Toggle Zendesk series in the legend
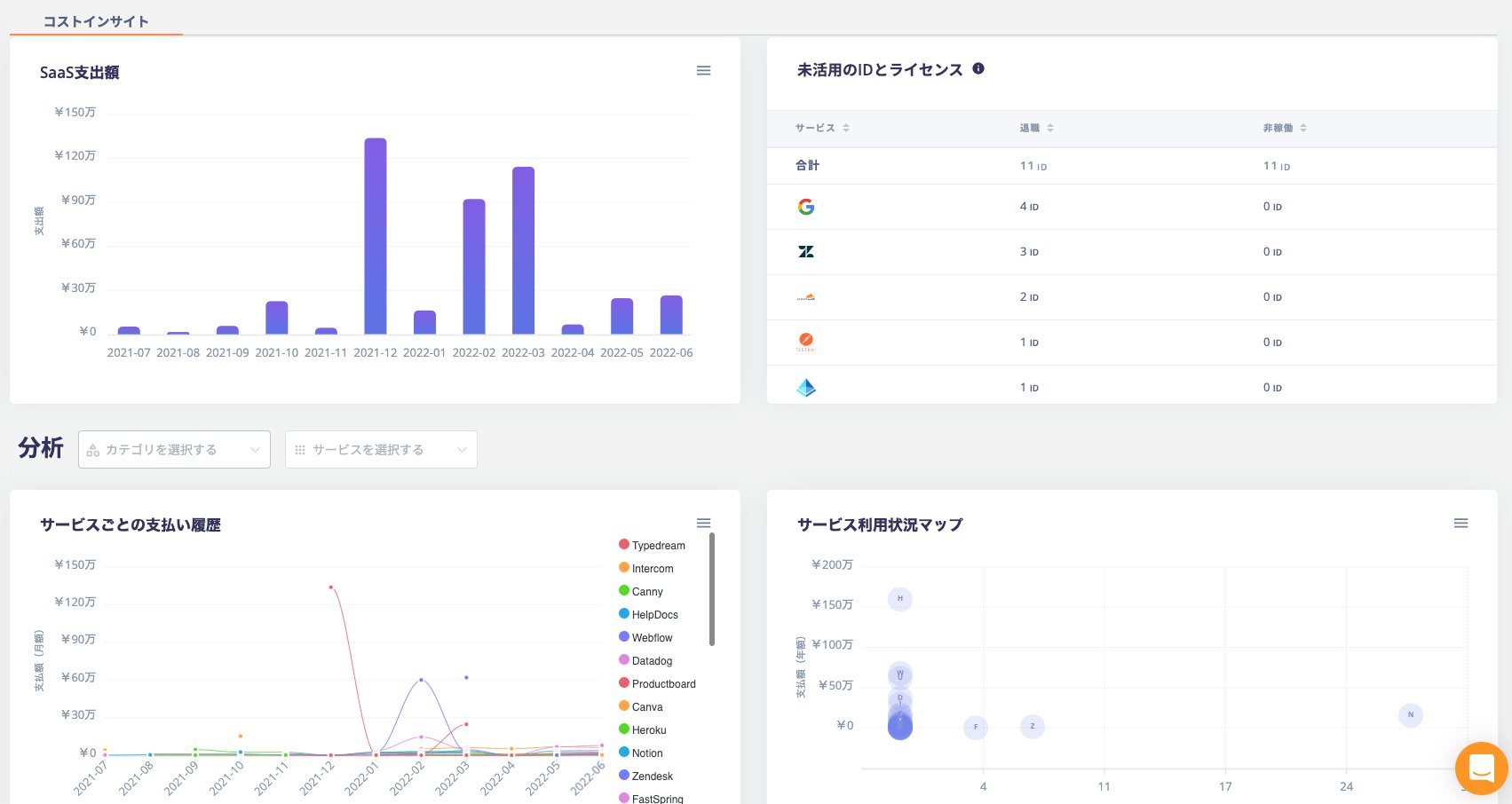Viewport: 1512px width, 804px height. 646,776
